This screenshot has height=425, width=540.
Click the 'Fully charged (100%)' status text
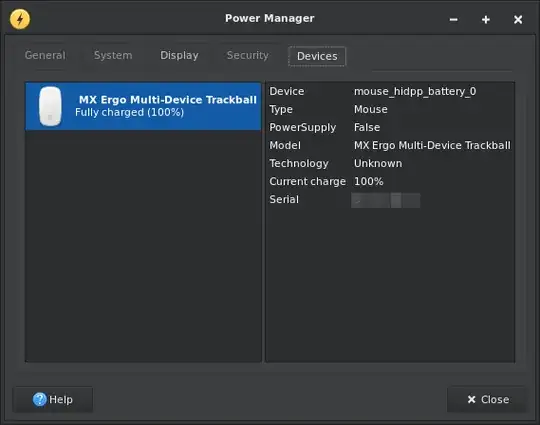[129, 112]
